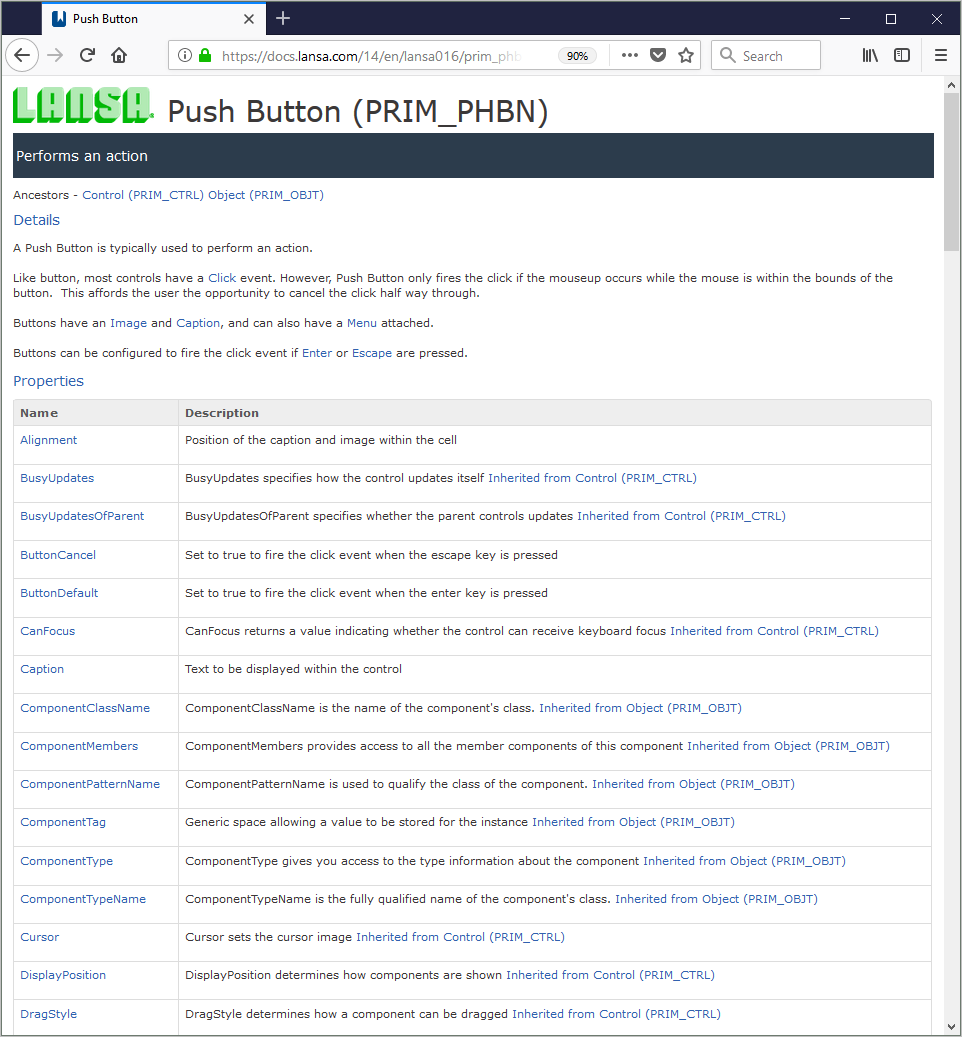Screen dimensions: 962x1037
Task: Follow the Menu link
Action: click(362, 323)
